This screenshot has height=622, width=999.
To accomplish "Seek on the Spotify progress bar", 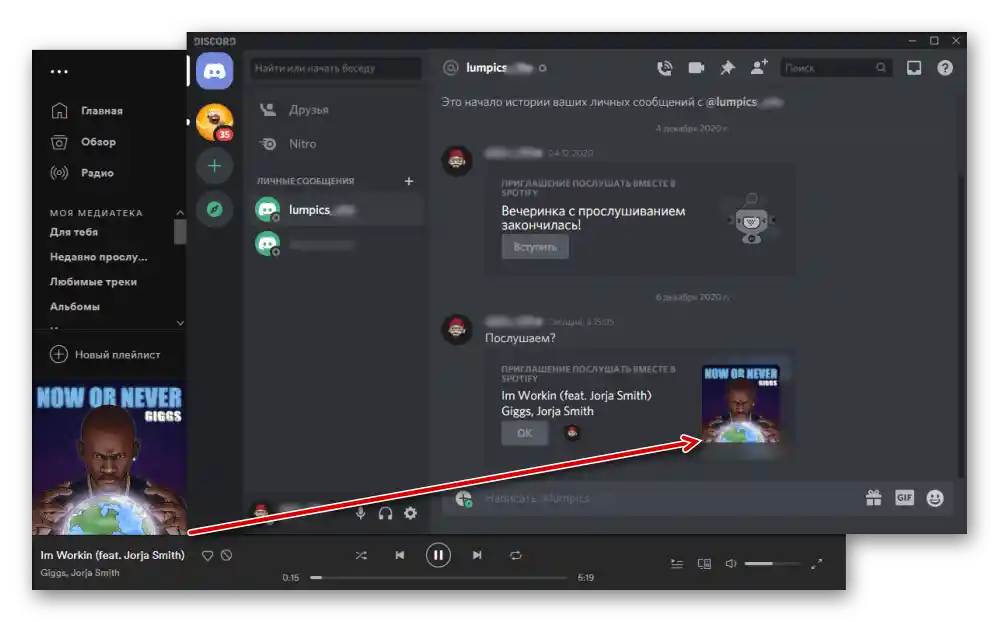I will point(438,577).
